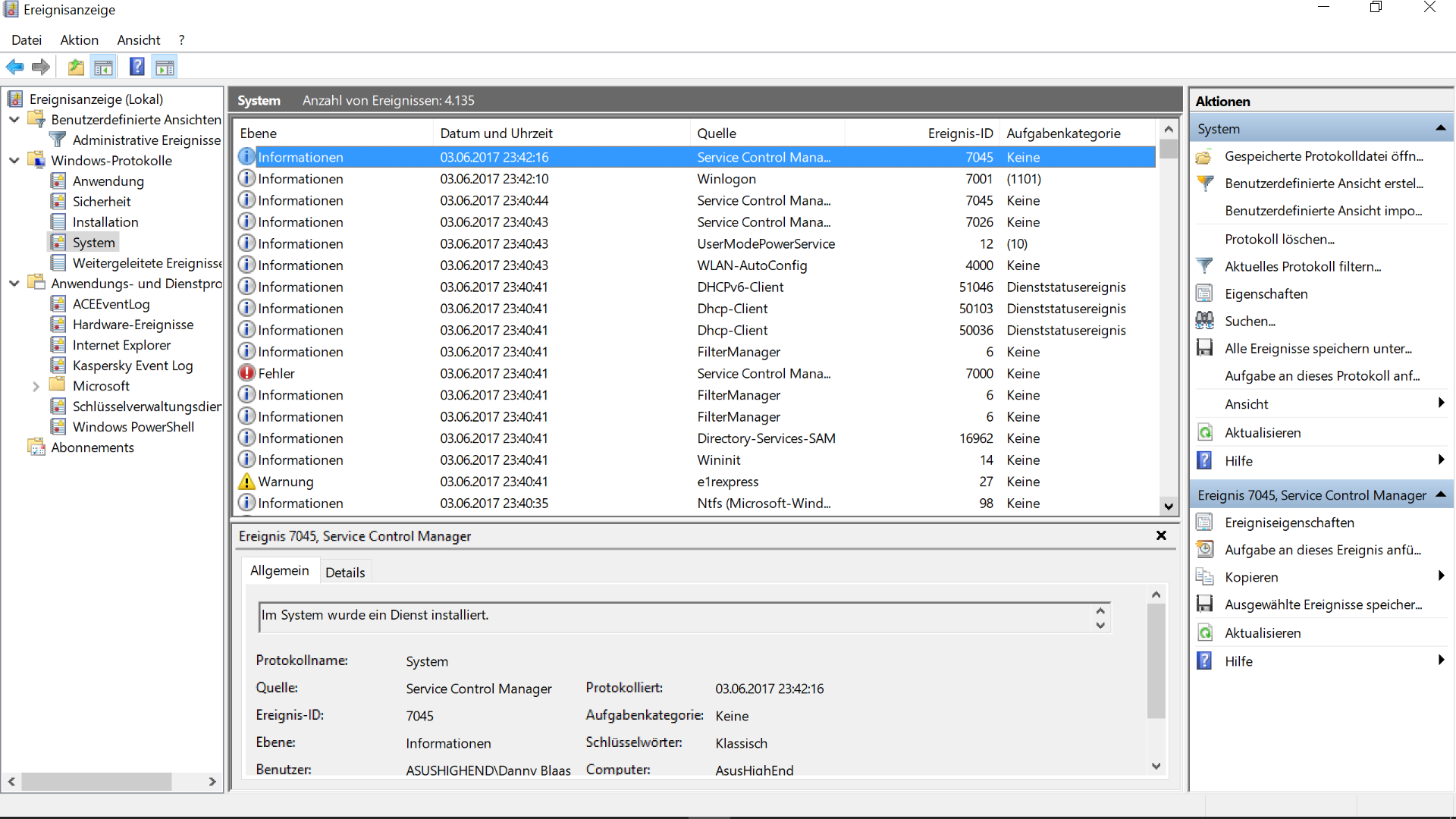Click the left tree horizontal scrollbar thumb
1456x819 pixels.
tap(96, 781)
